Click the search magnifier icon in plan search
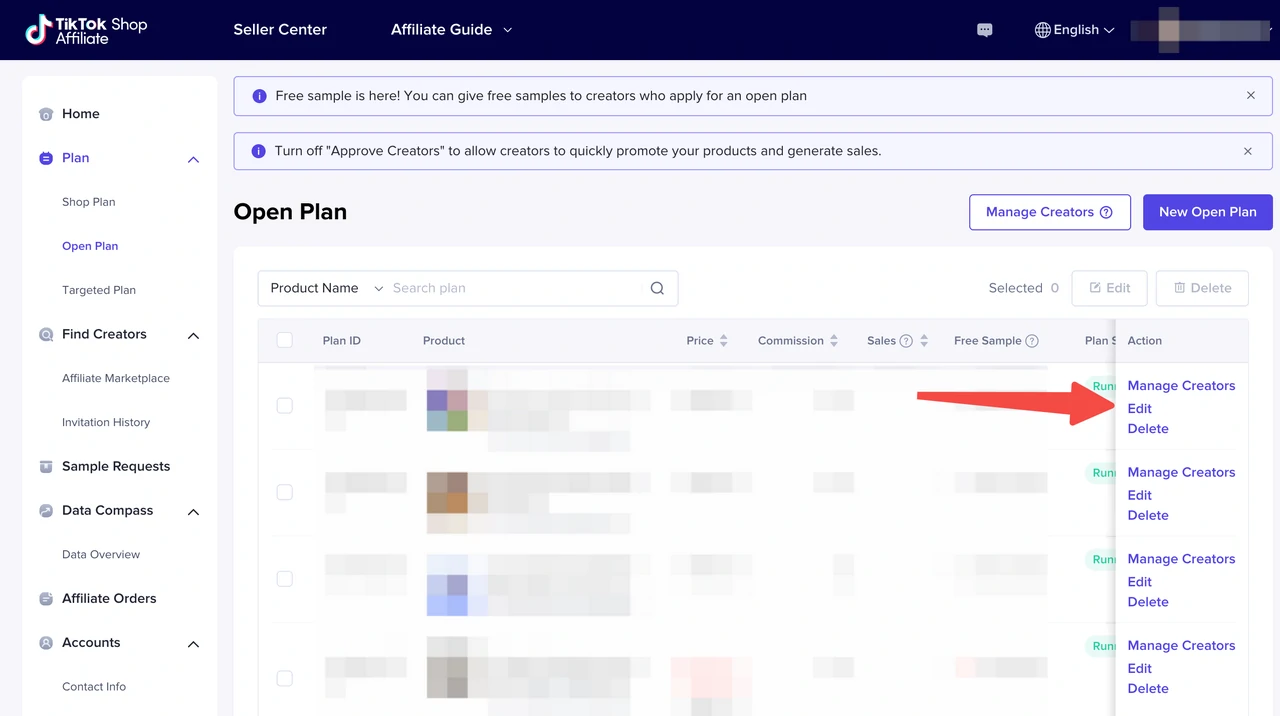This screenshot has width=1280, height=716. coord(657,288)
